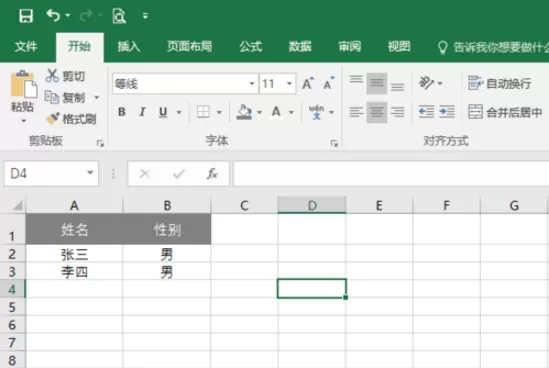Toggle middle vertical alignment

[x=377, y=83]
